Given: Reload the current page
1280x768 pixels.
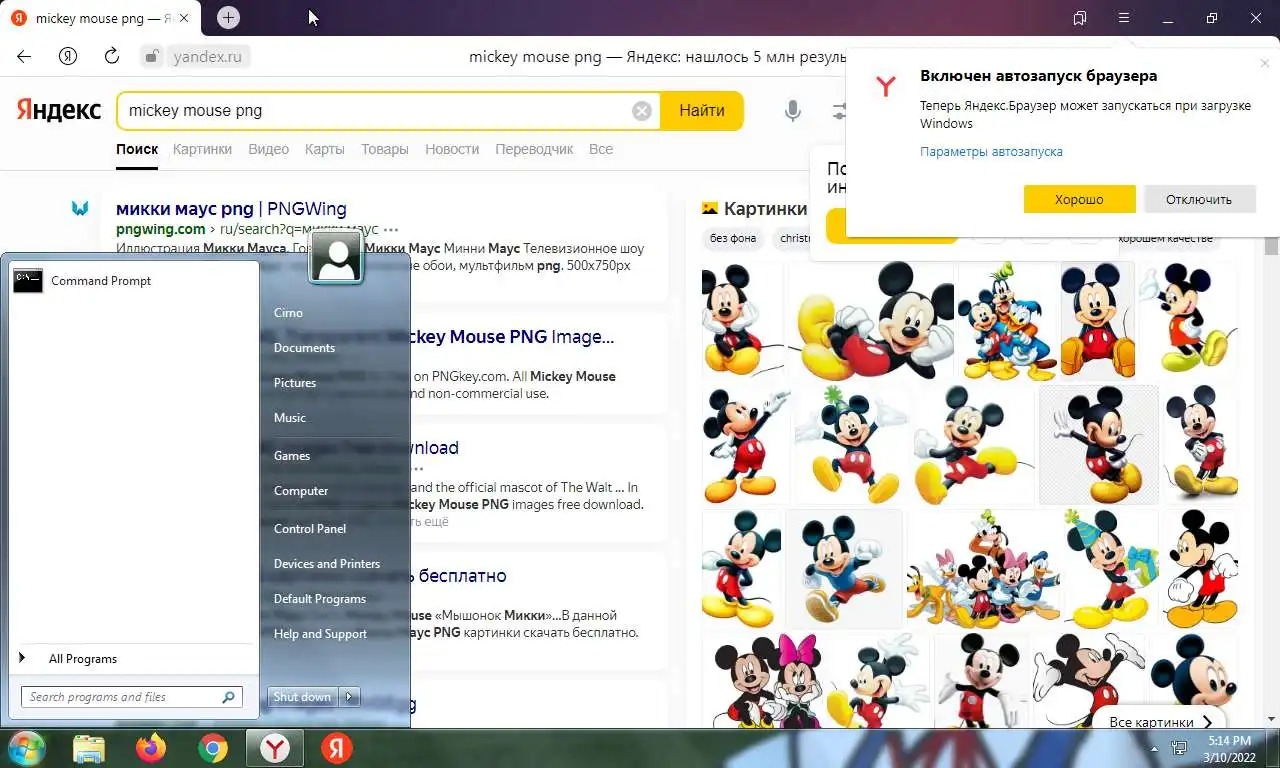Looking at the screenshot, I should (x=111, y=56).
